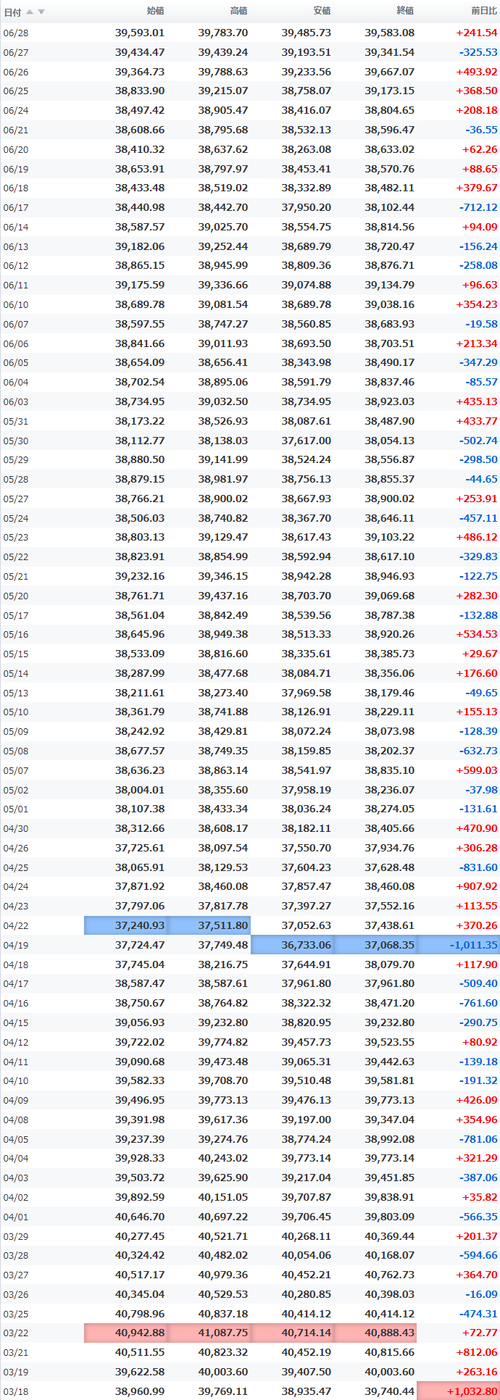Image resolution: width=500 pixels, height=1400 pixels.
Task: Click the 始値 column header
Action: tap(155, 12)
